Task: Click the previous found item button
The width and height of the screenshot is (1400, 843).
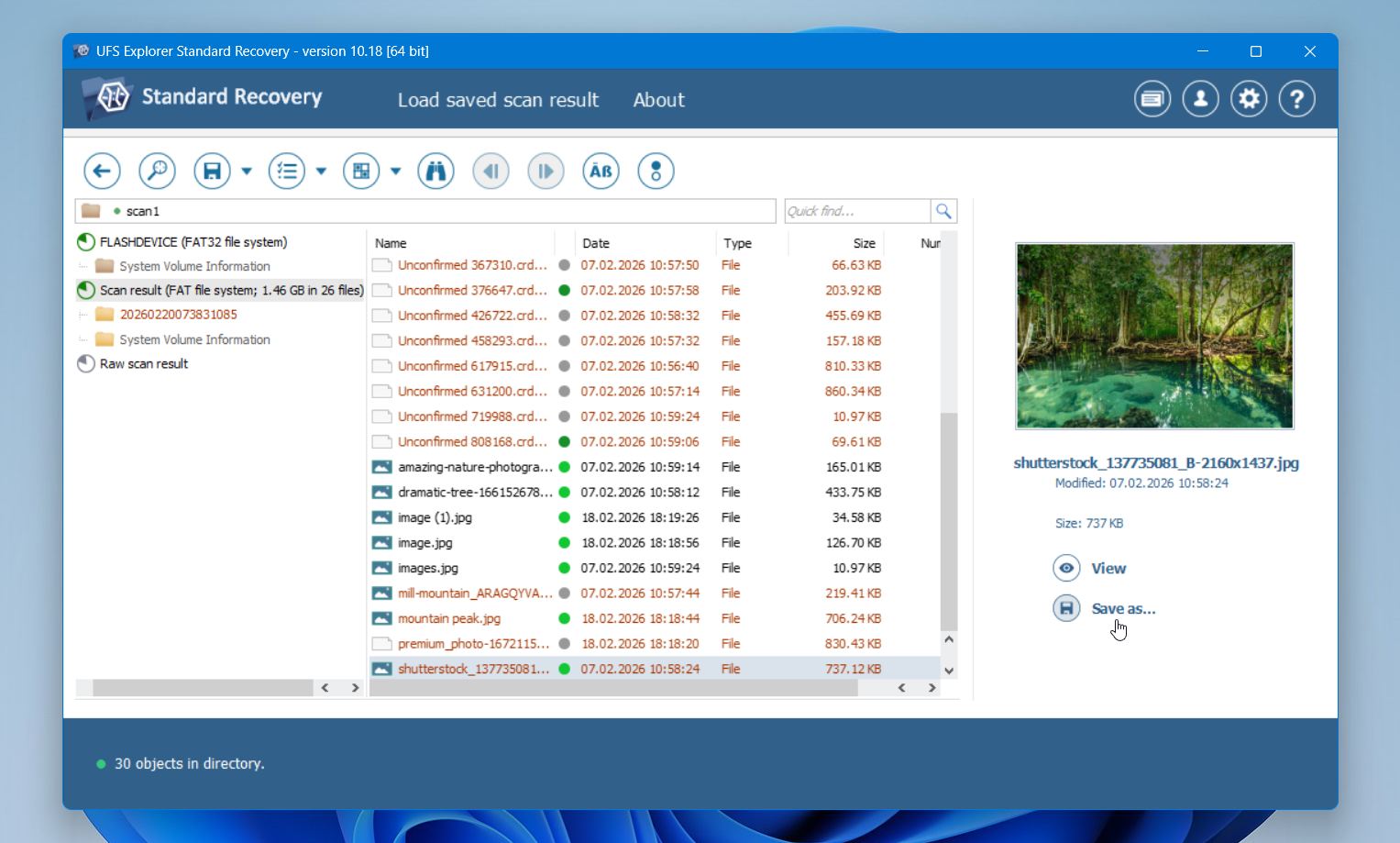Action: (491, 171)
